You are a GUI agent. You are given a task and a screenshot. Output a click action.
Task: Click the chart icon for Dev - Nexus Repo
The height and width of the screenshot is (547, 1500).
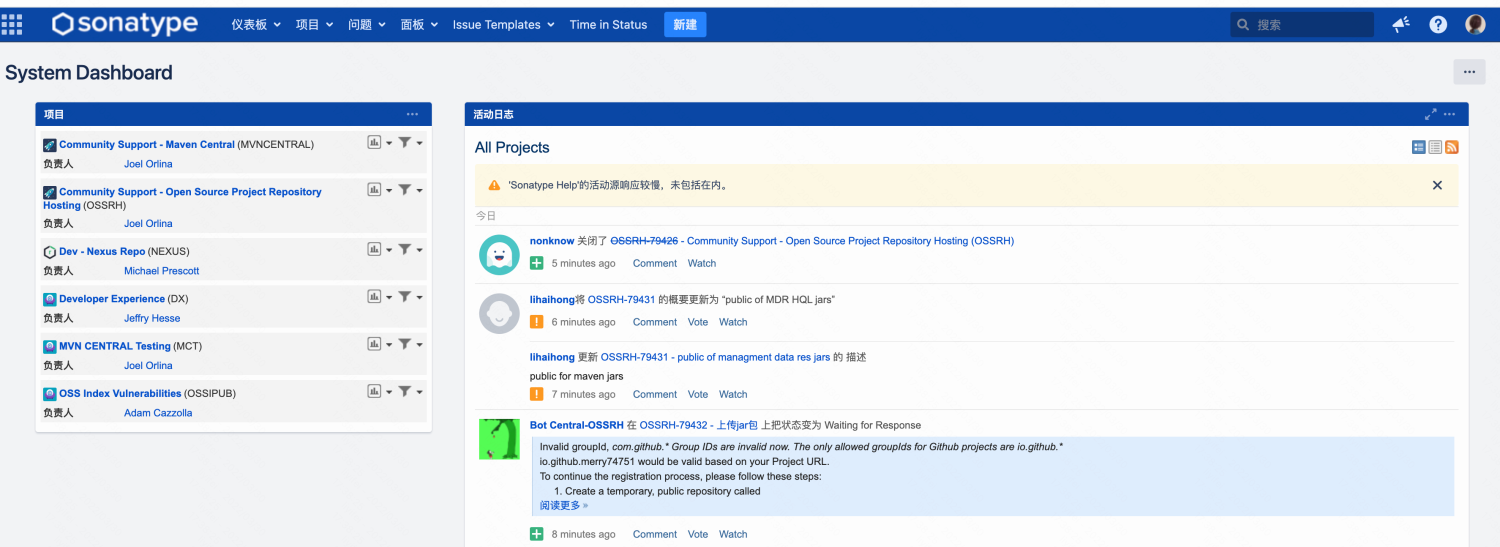tap(374, 250)
